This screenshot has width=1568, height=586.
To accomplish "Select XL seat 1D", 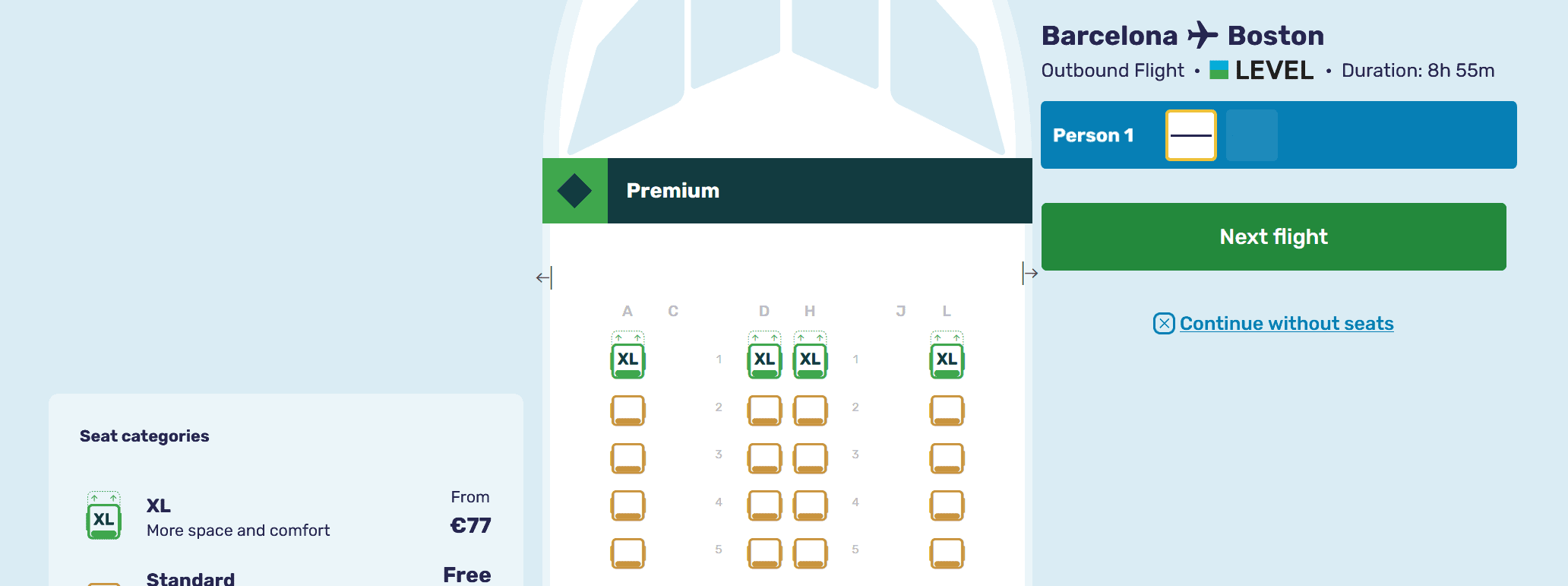I will click(x=764, y=360).
